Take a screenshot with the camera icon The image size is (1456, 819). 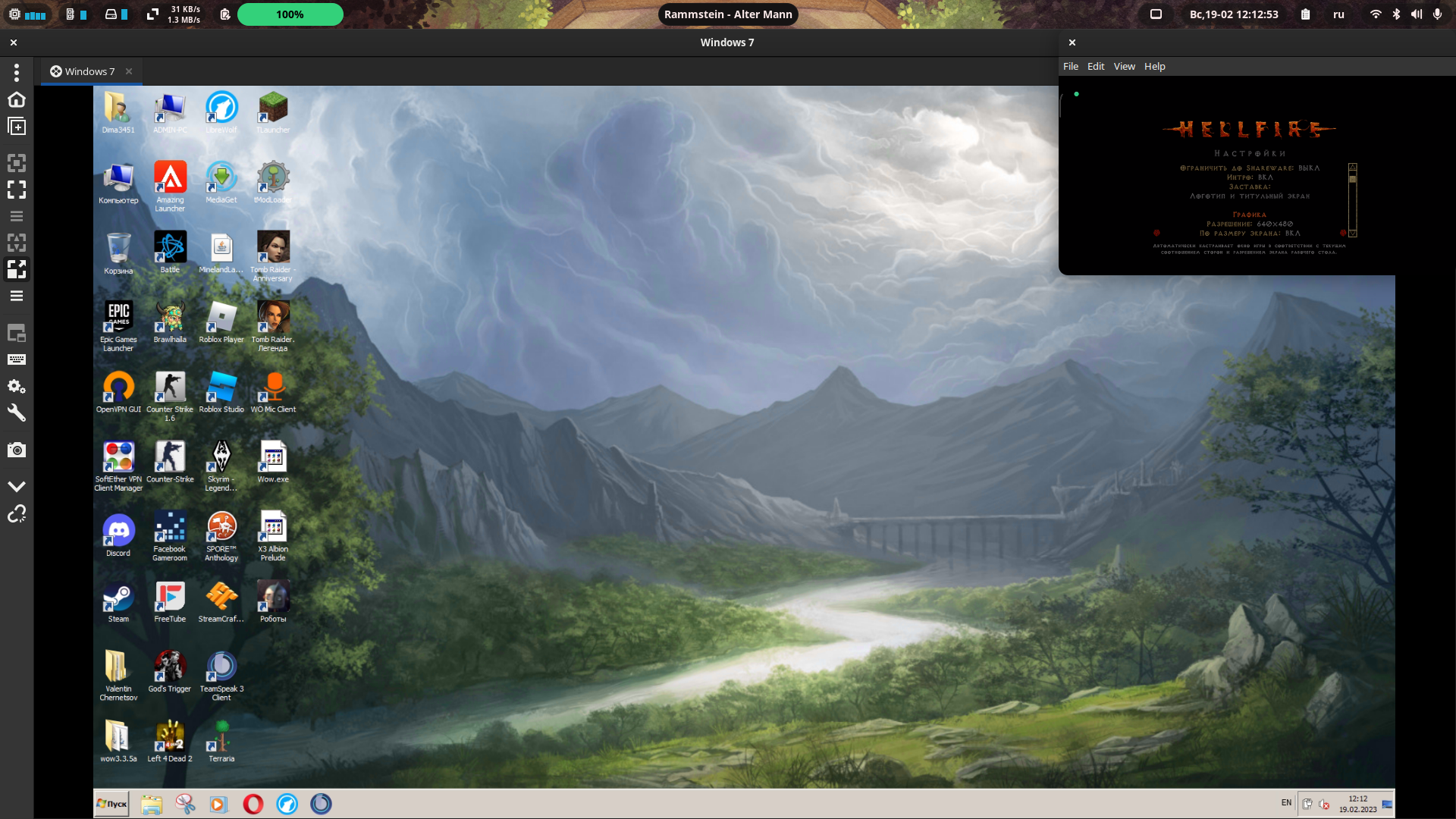pyautogui.click(x=17, y=450)
